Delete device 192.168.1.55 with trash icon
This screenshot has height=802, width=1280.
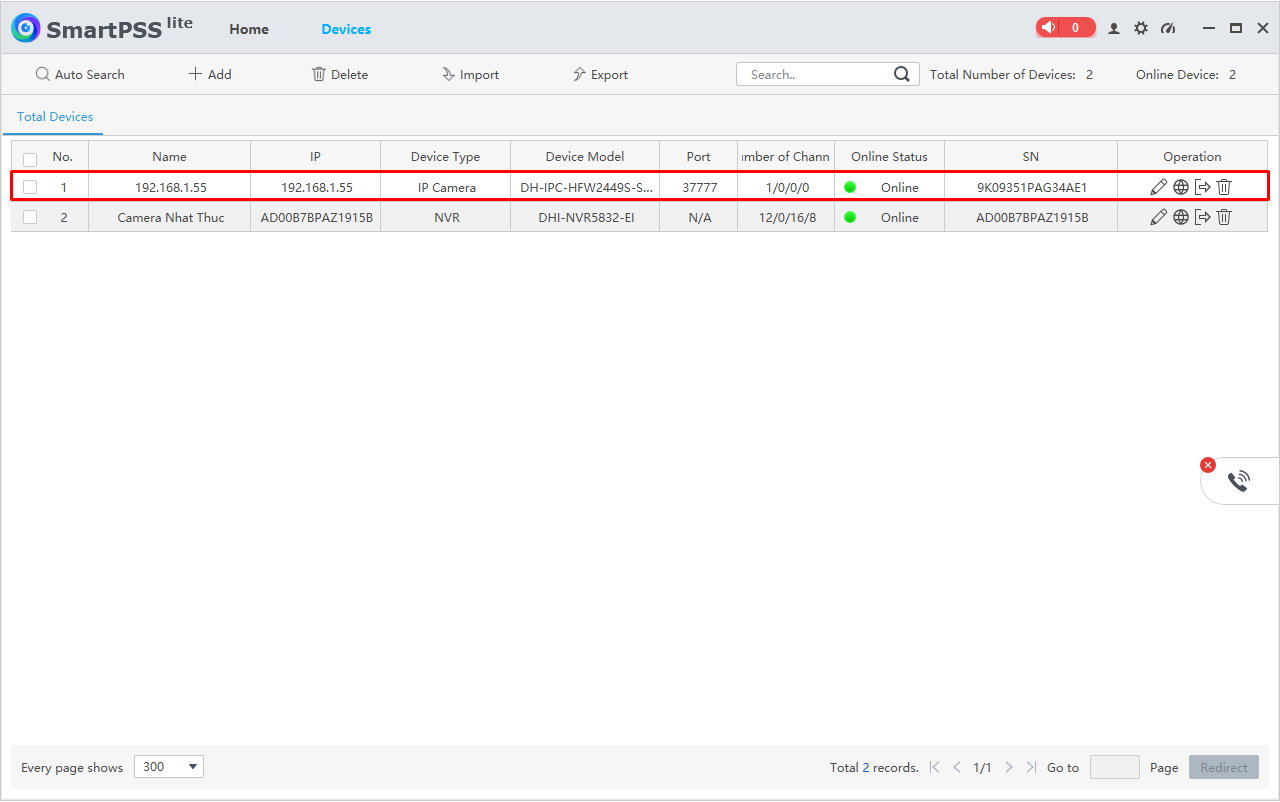(x=1224, y=187)
